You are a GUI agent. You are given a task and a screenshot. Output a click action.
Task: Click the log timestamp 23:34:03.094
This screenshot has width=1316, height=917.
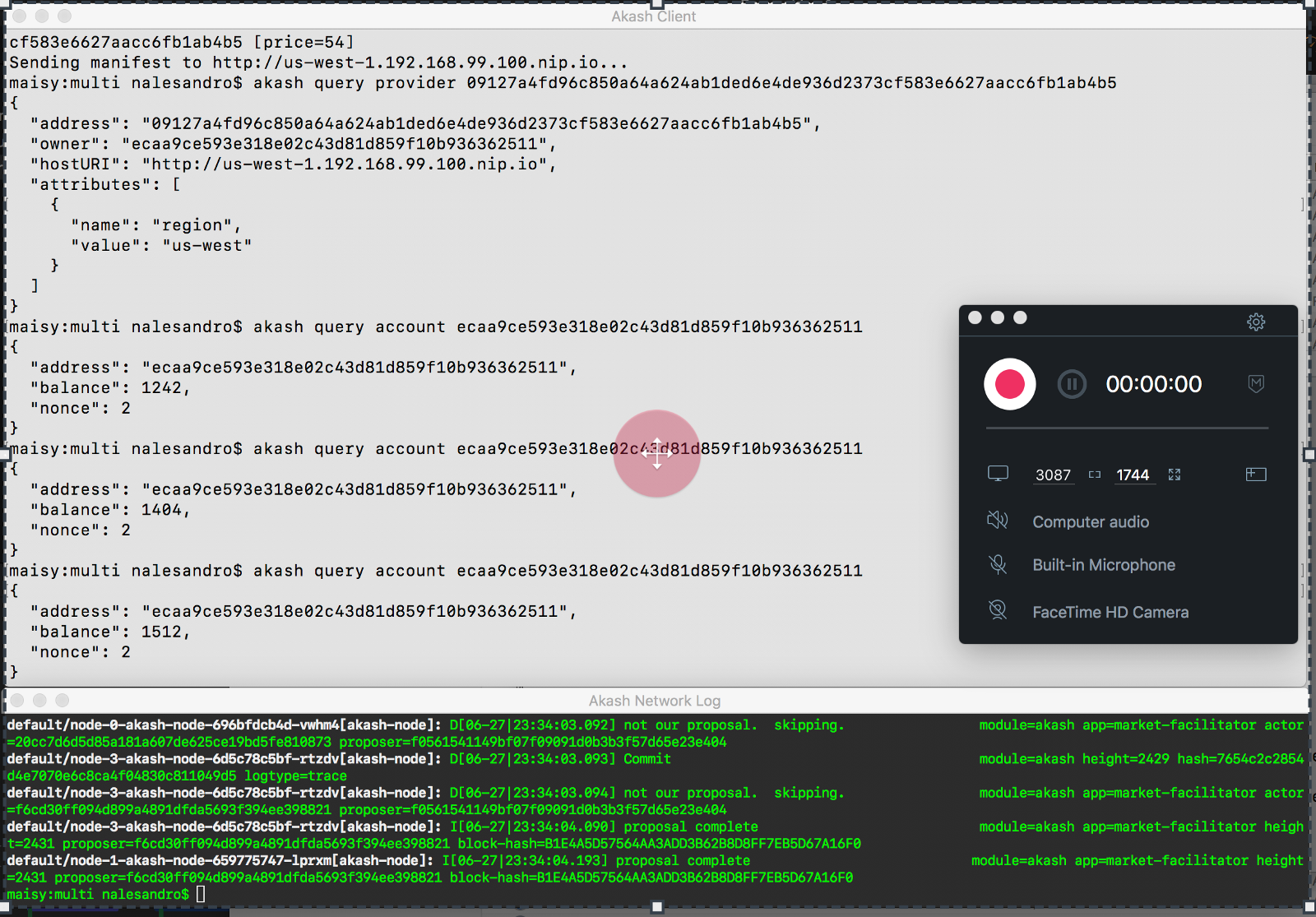(x=560, y=794)
